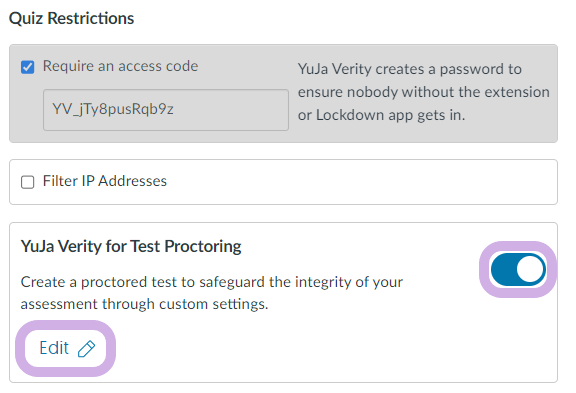Toggle off YuJa Verity test proctoring switch

coord(518,269)
